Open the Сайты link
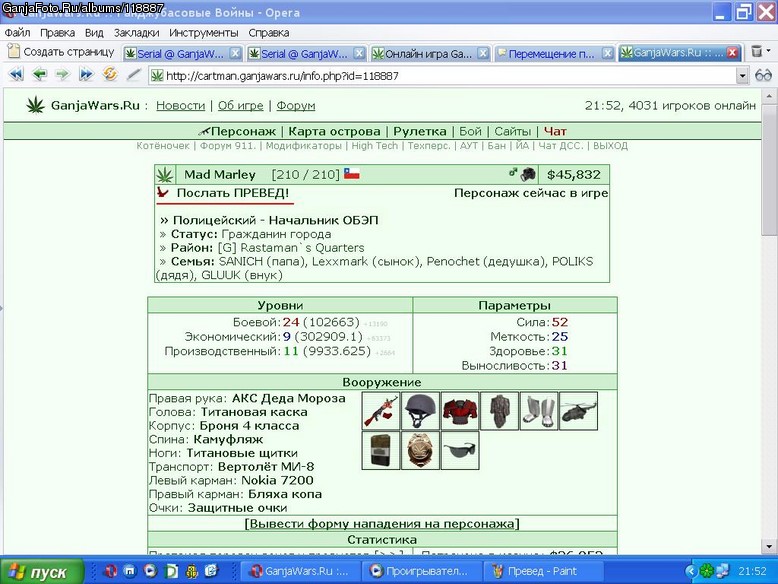 tap(513, 131)
